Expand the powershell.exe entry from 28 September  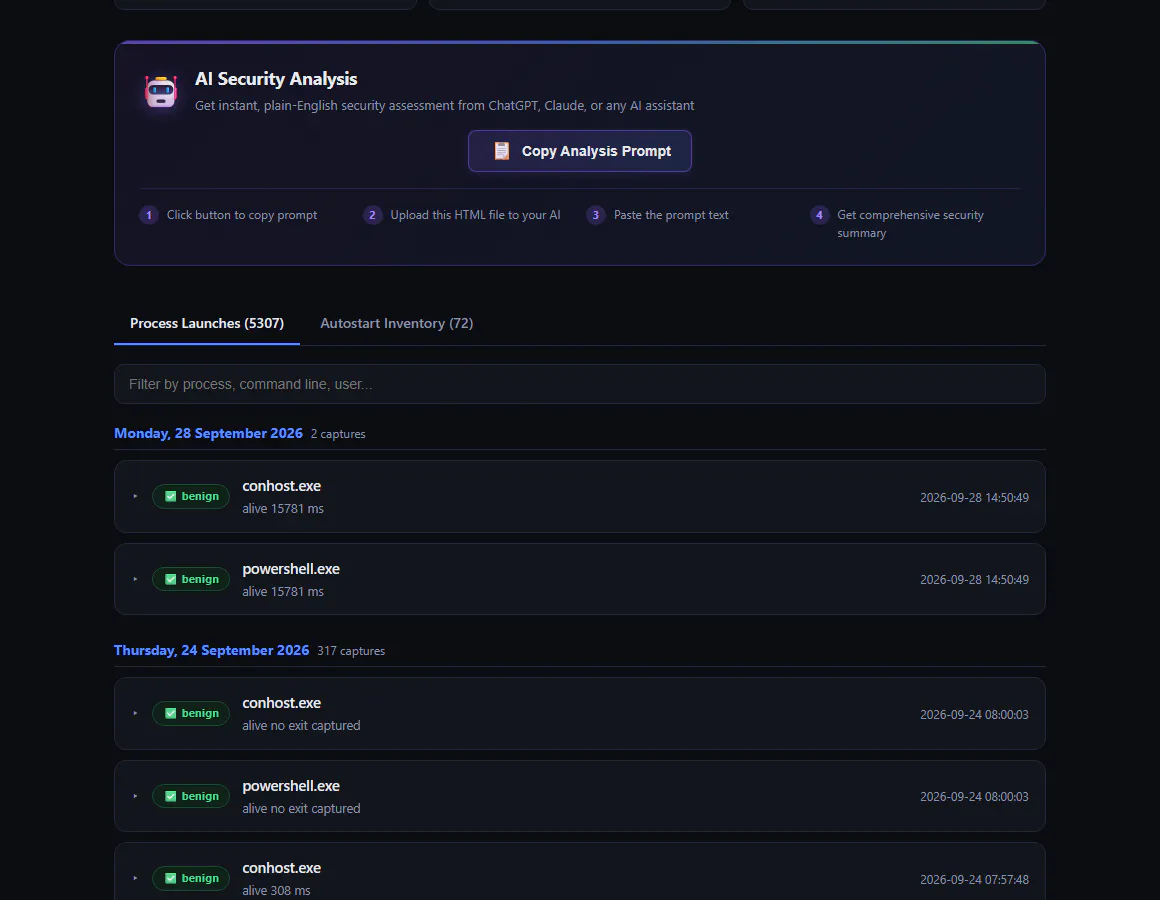pos(135,579)
